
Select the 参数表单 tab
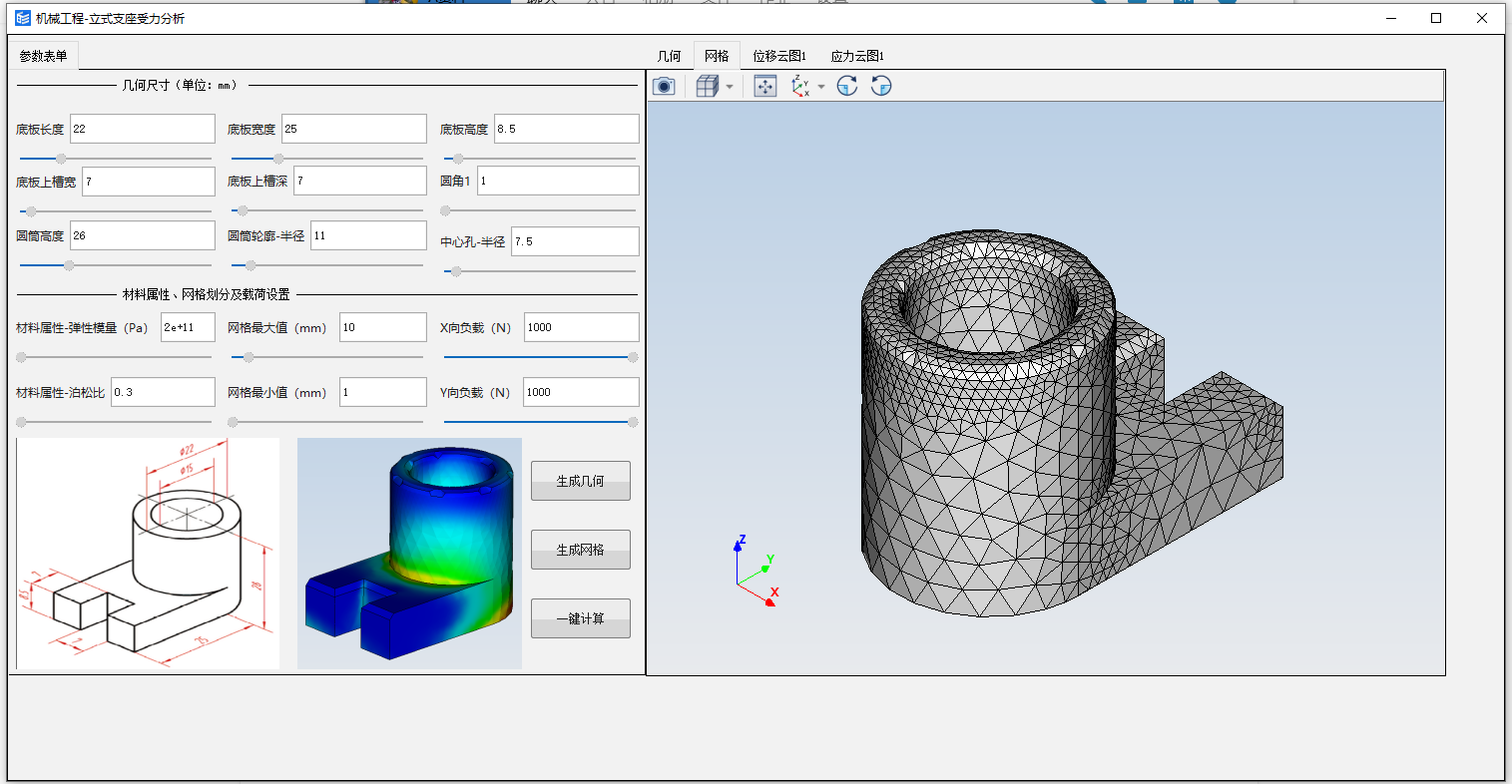pyautogui.click(x=44, y=56)
